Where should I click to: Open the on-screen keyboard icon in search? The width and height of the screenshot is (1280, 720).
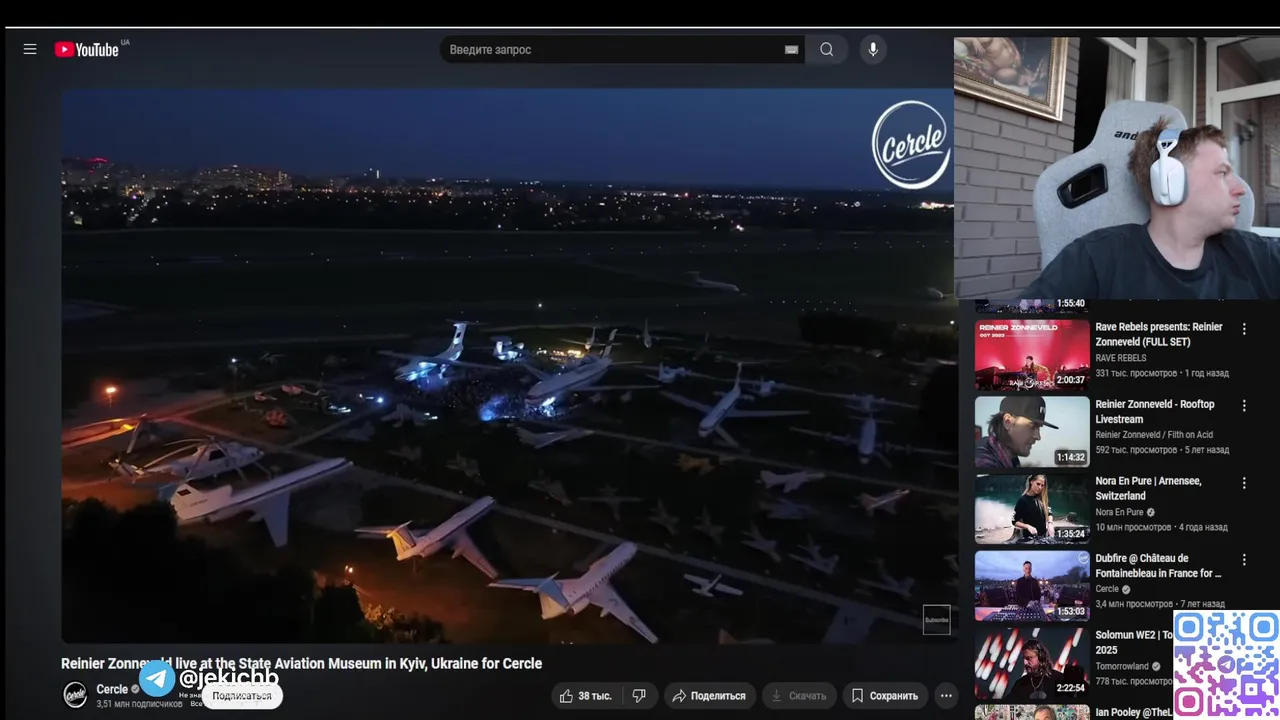click(x=791, y=49)
